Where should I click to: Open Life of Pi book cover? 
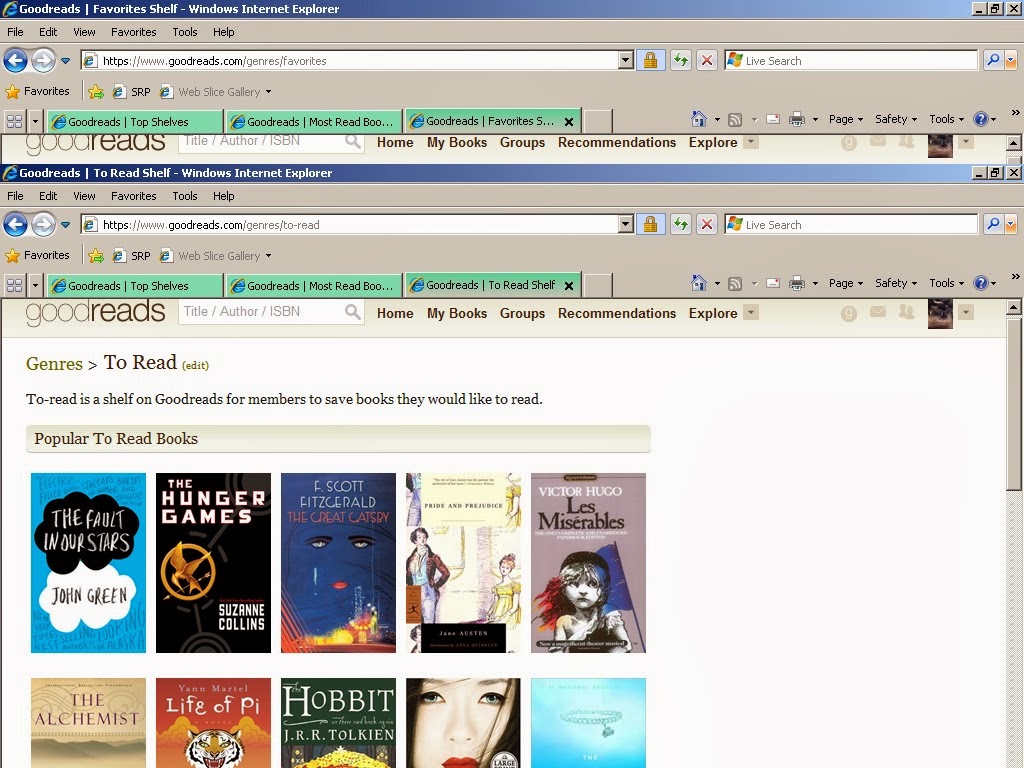click(214, 723)
